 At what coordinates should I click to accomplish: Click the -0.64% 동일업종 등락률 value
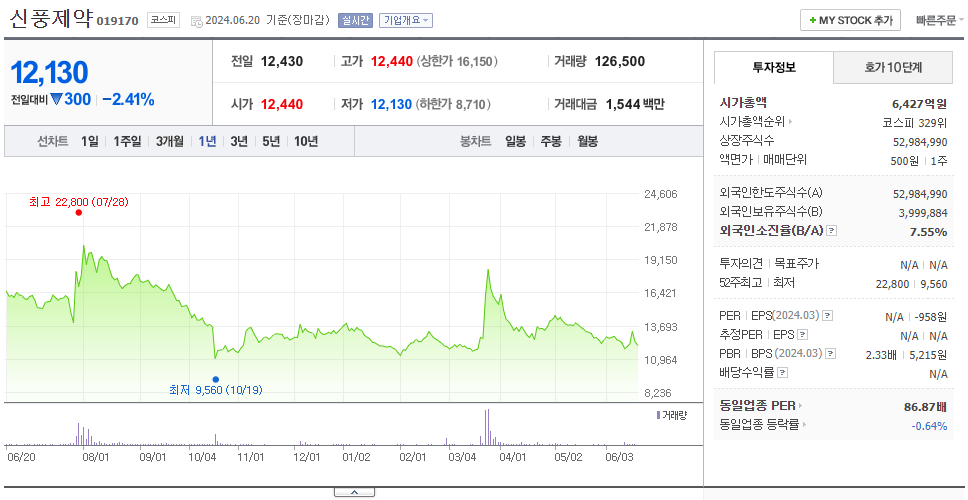(x=929, y=425)
